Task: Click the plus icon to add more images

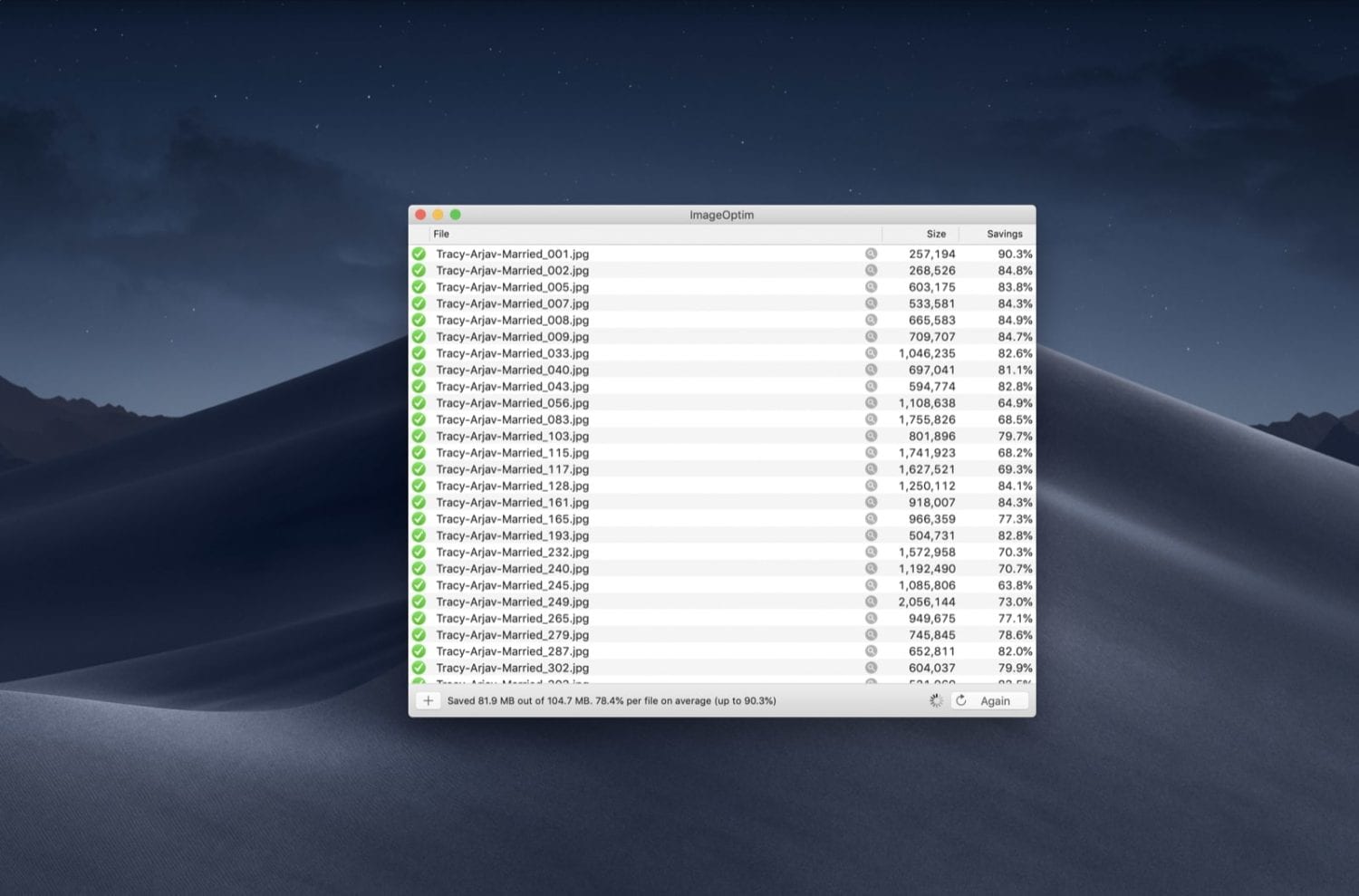Action: (428, 700)
